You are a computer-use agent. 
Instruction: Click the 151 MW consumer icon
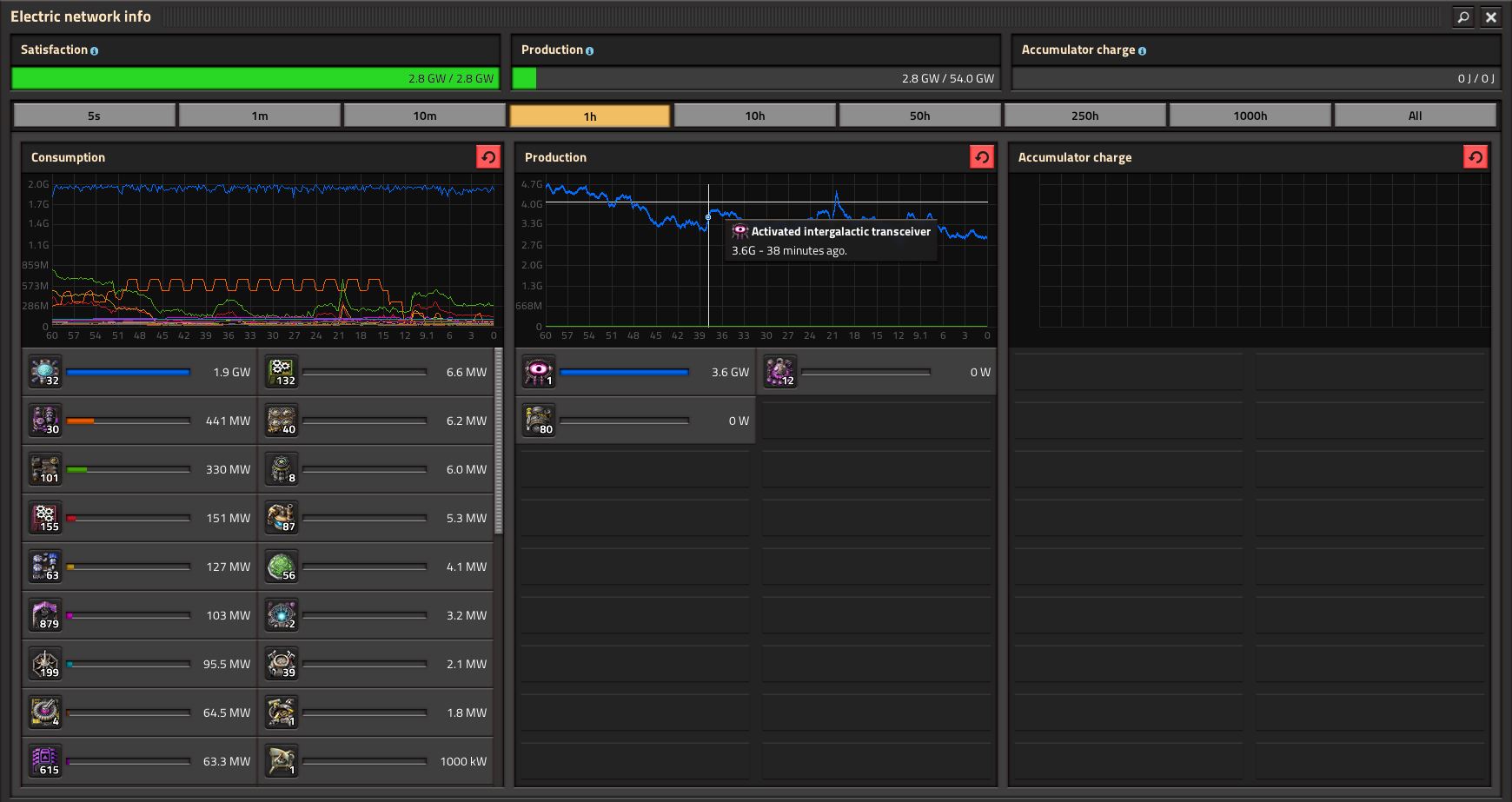click(44, 518)
